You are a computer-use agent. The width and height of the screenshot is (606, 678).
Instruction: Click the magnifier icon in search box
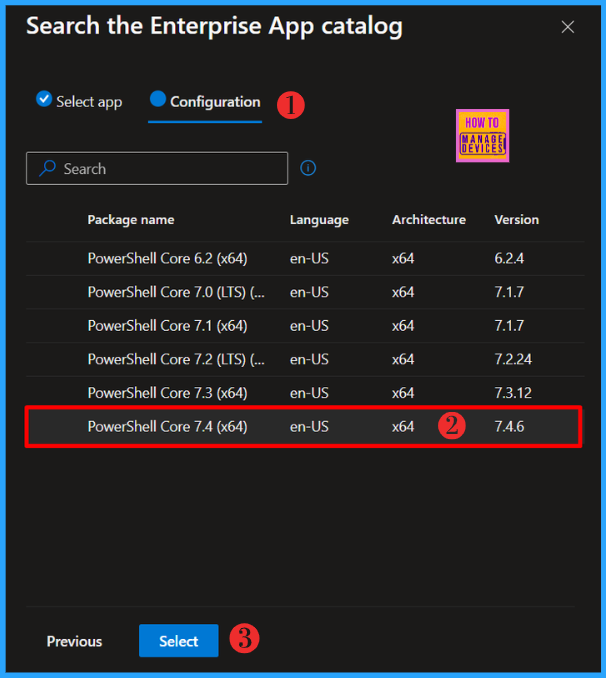tap(48, 169)
